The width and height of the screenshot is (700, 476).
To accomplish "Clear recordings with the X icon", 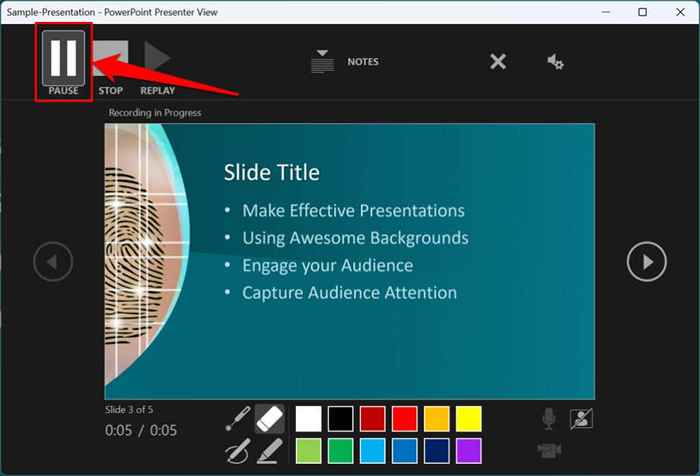I will coord(498,62).
